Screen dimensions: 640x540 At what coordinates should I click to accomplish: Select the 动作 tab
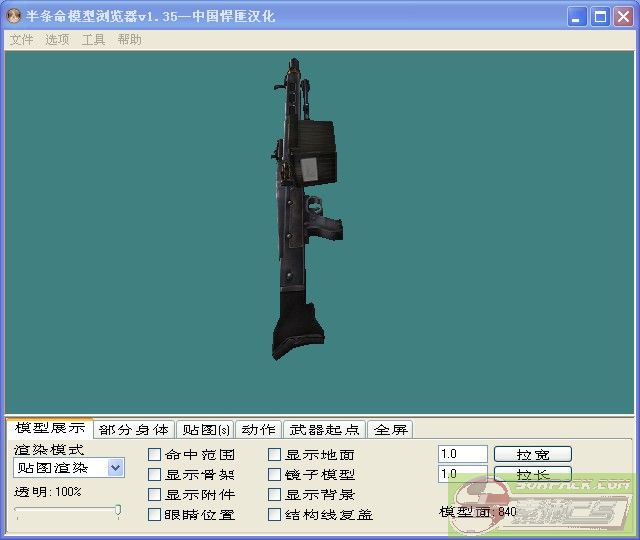coord(258,430)
